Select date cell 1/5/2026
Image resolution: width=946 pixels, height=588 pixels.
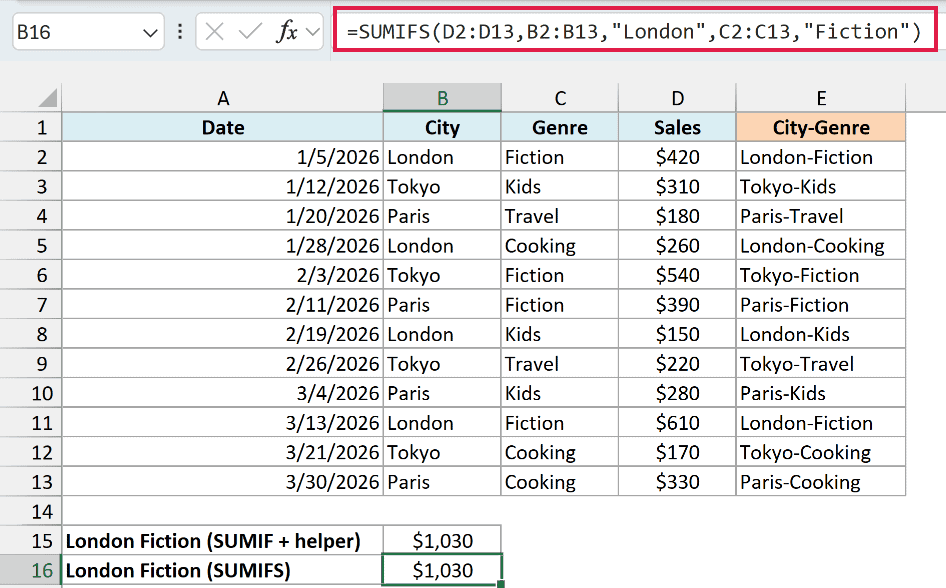[223, 157]
